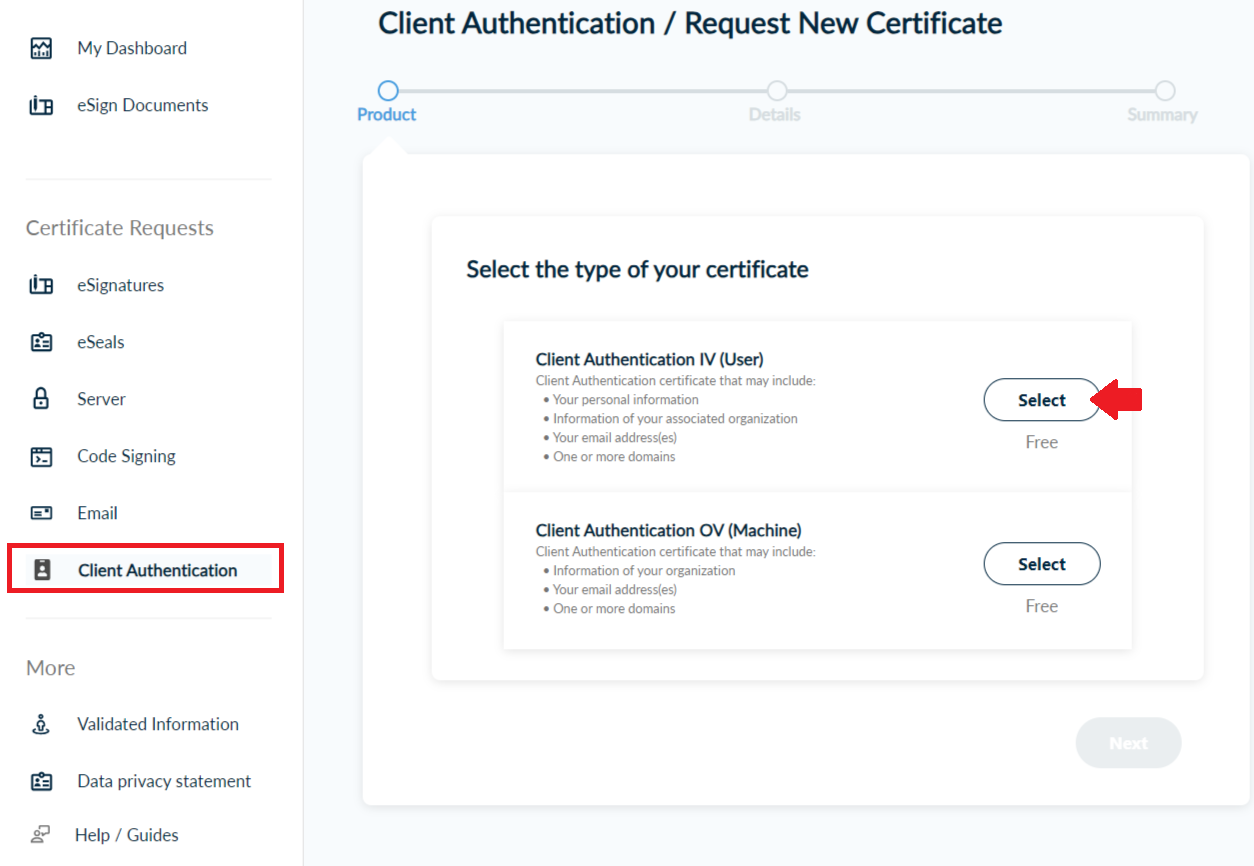Image resolution: width=1254 pixels, height=866 pixels.
Task: Click the Validated Information icon
Action: (41, 724)
